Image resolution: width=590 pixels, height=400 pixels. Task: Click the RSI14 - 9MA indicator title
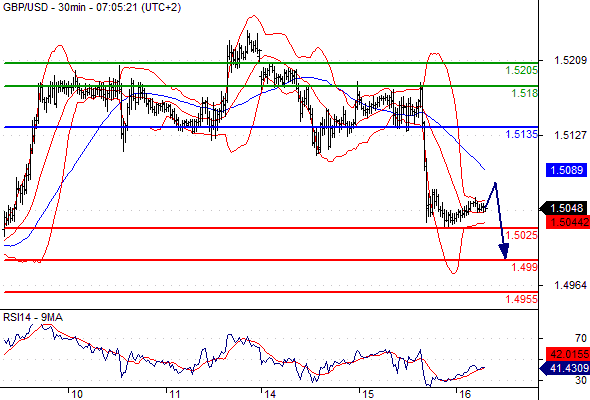coord(33,318)
